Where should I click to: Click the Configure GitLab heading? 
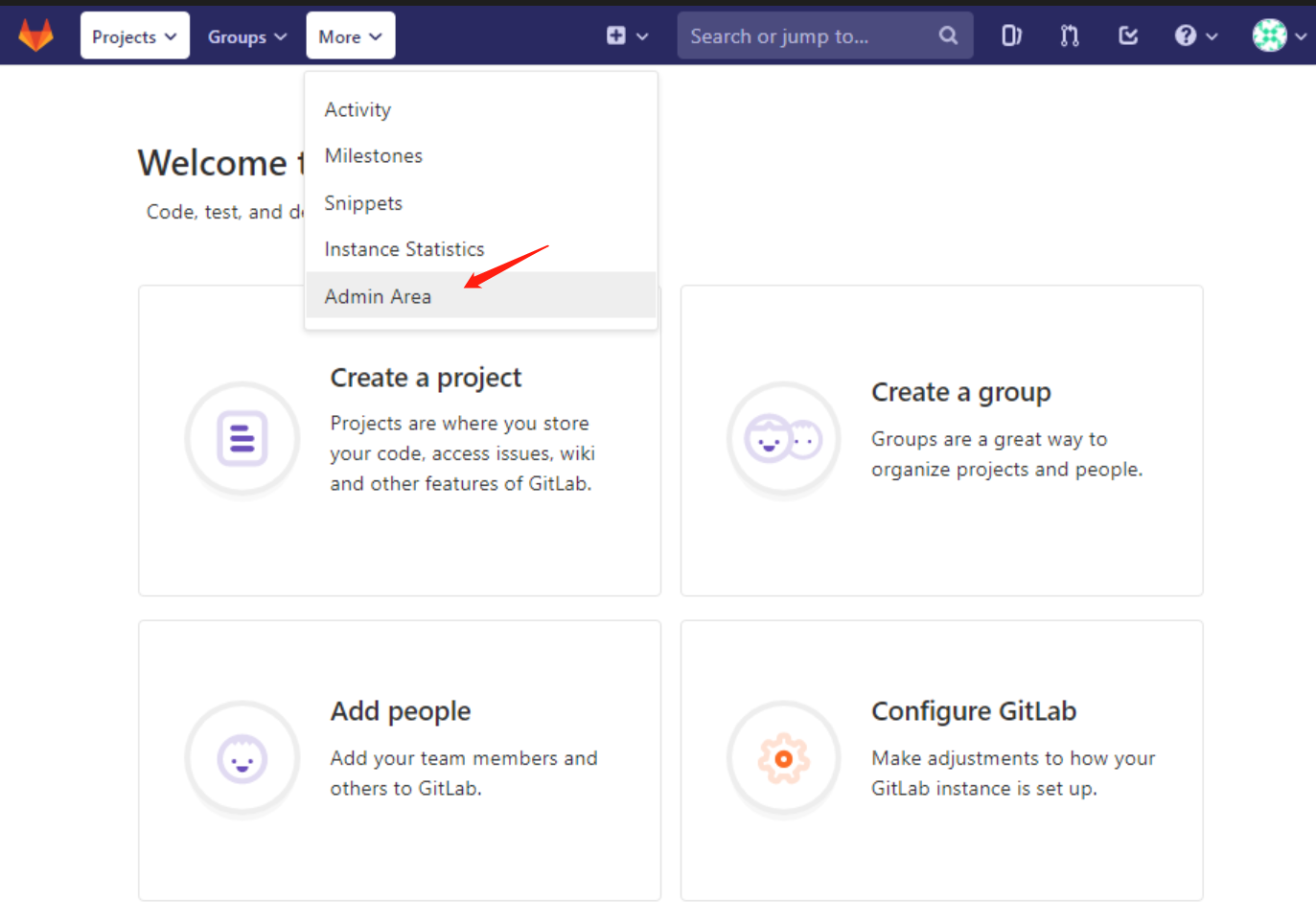[974, 711]
